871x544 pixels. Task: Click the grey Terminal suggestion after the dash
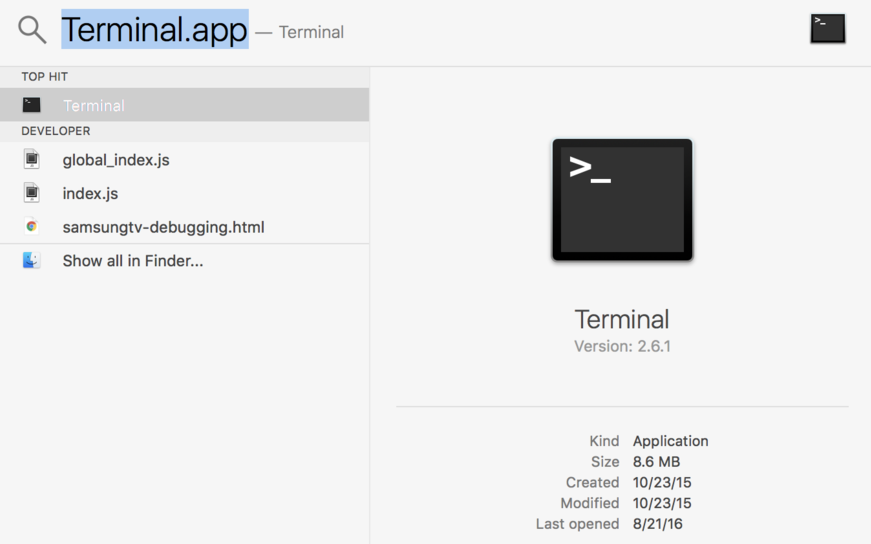pos(311,32)
